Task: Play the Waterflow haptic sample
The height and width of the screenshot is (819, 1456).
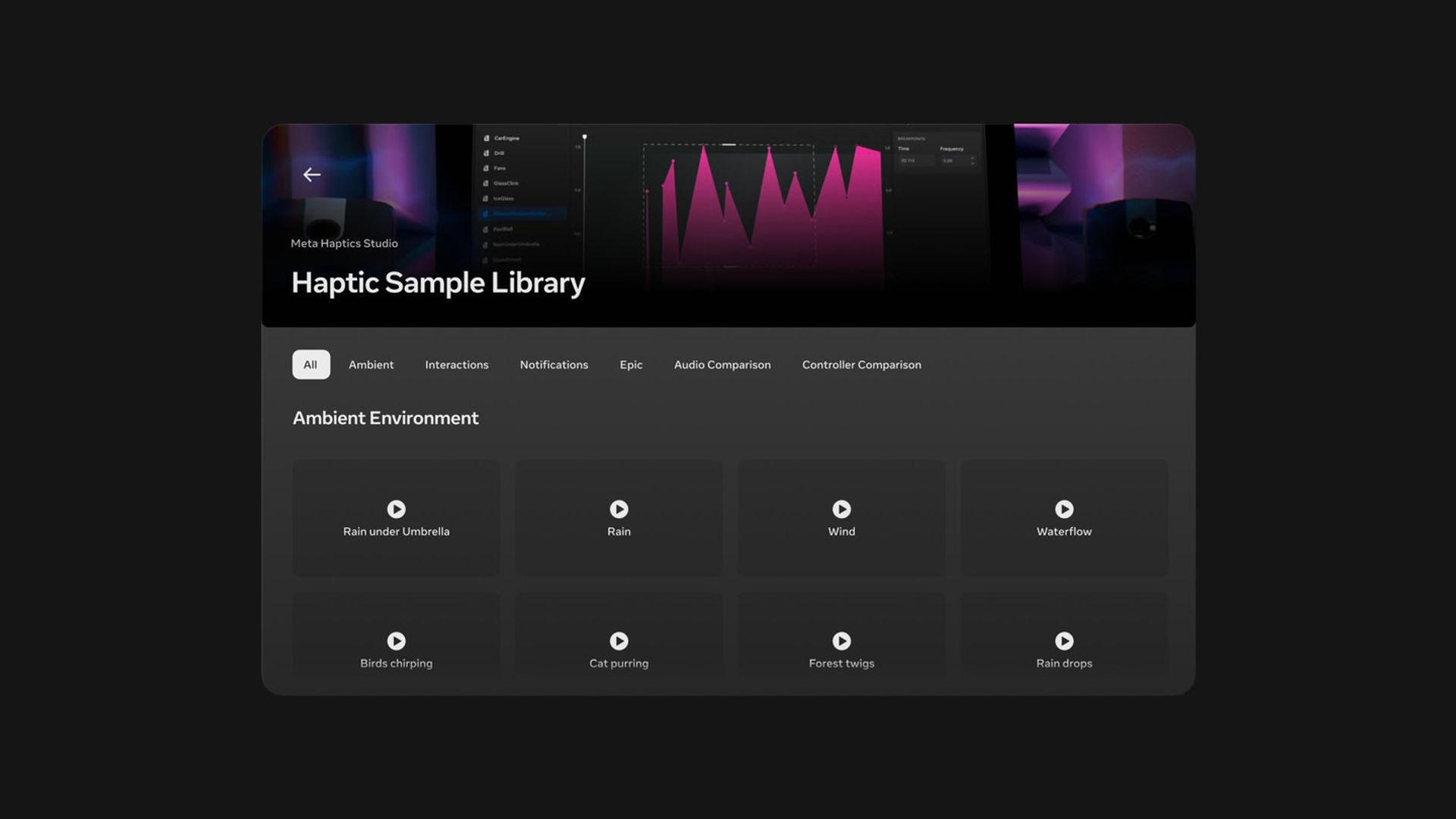Action: [1064, 509]
